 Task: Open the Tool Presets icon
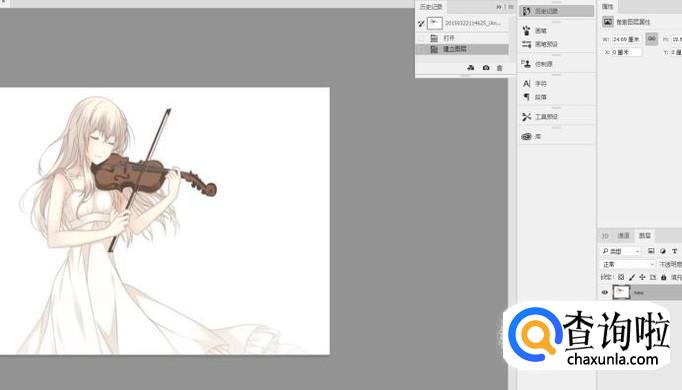[x=526, y=117]
